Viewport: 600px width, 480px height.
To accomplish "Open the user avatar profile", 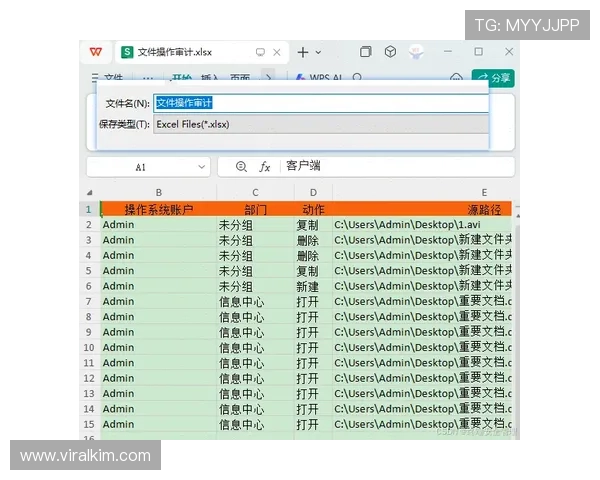I will (416, 51).
